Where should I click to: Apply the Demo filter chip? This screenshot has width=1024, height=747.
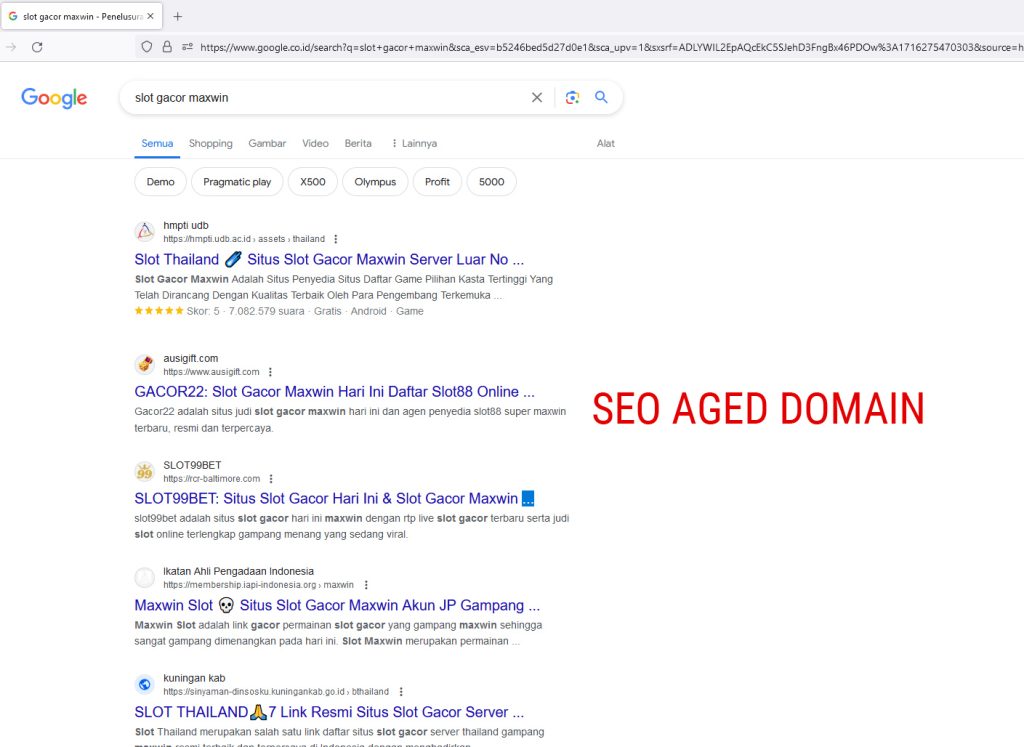(161, 182)
